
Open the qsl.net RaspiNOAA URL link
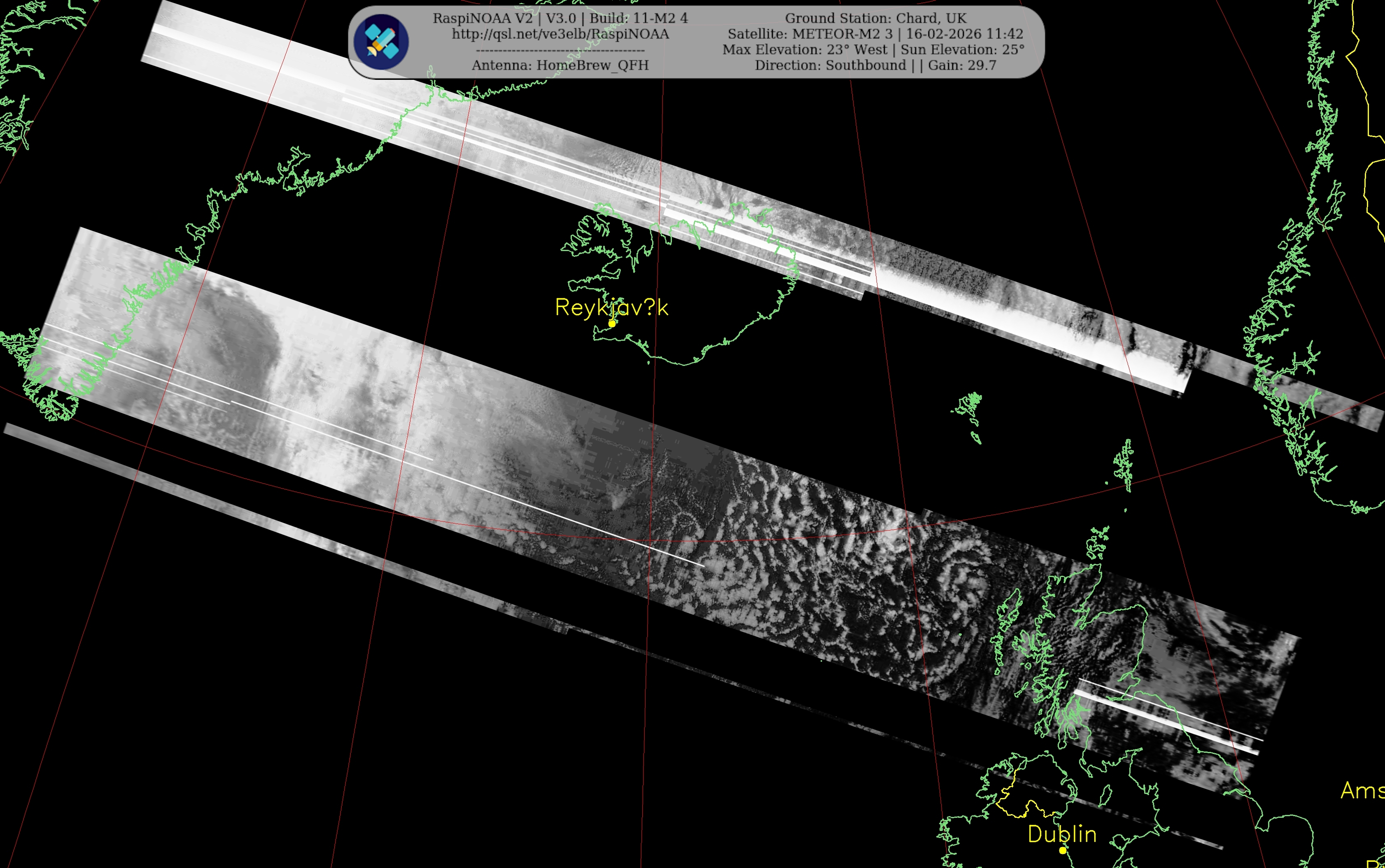560,35
